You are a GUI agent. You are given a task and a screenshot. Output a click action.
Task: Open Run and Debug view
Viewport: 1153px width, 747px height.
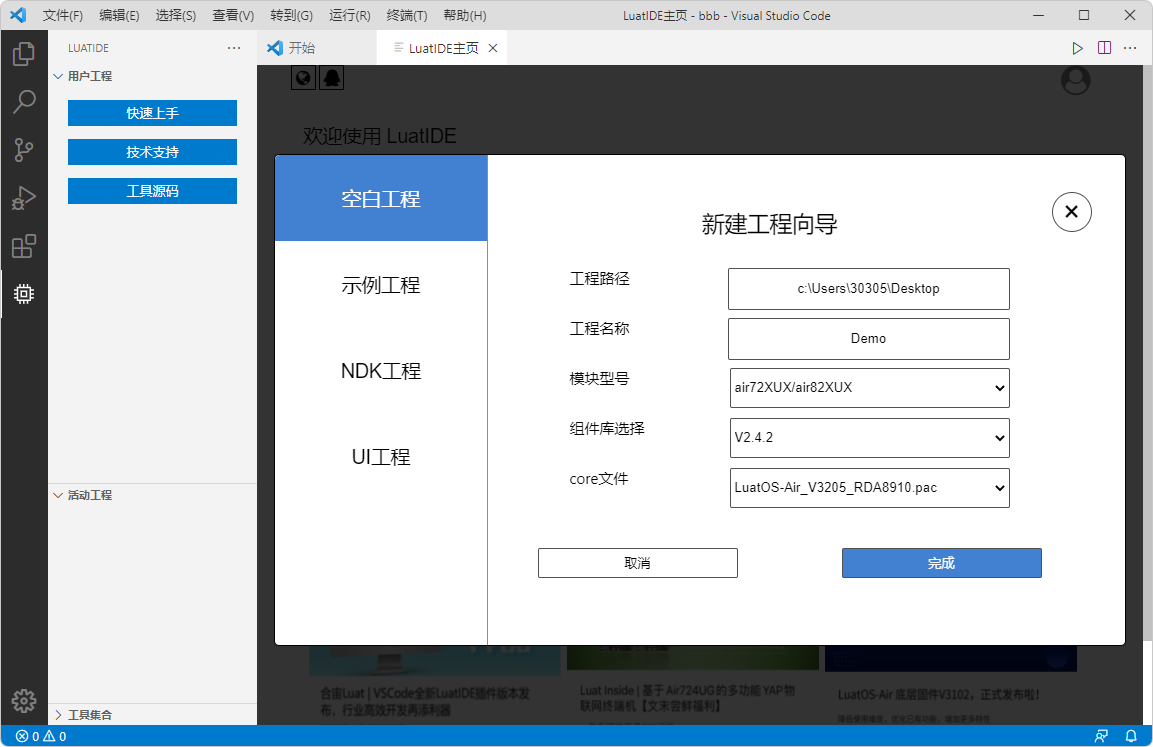point(24,199)
